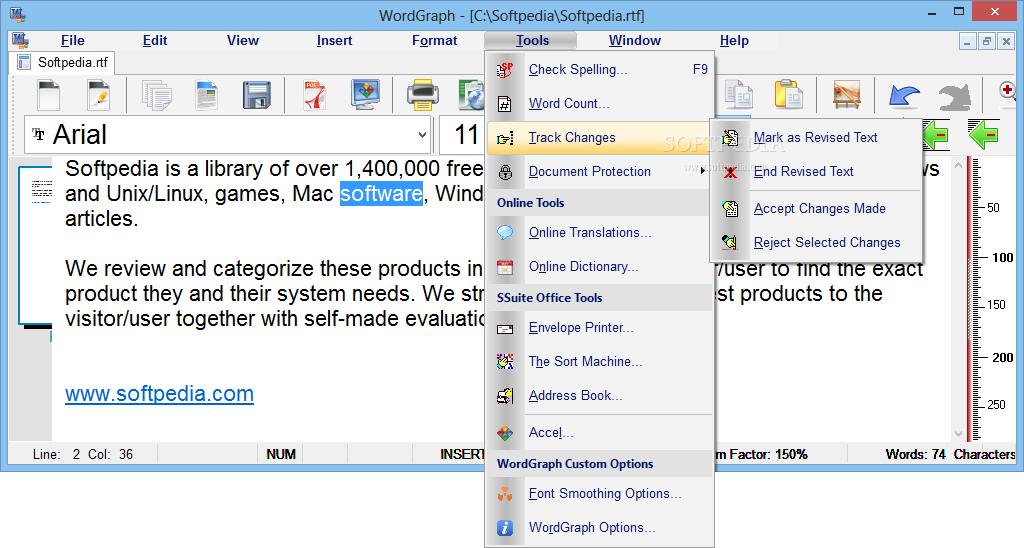Choose Accept Changes Made
The height and width of the screenshot is (548, 1024).
pos(816,208)
